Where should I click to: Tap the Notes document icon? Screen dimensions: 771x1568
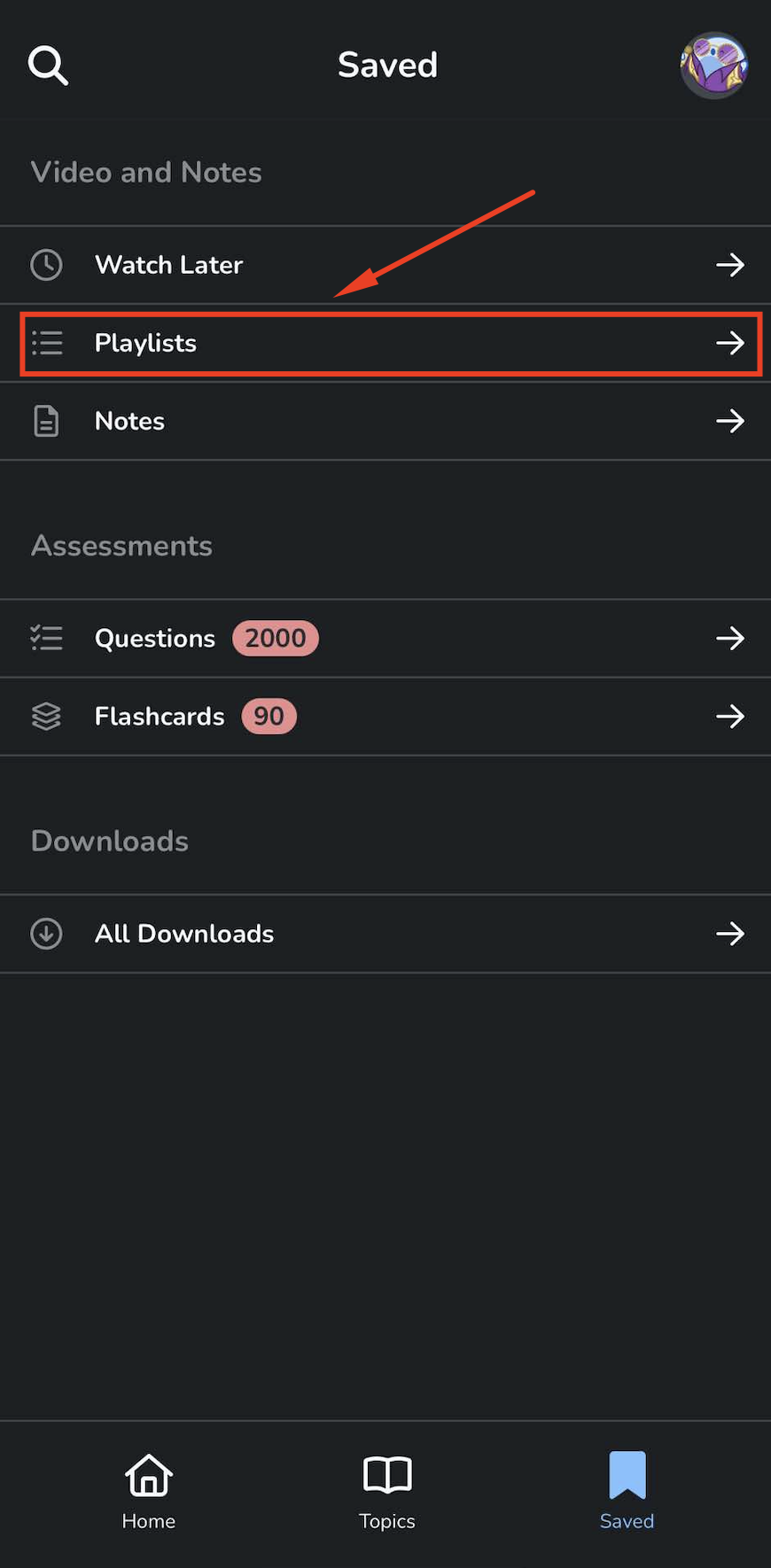(46, 421)
